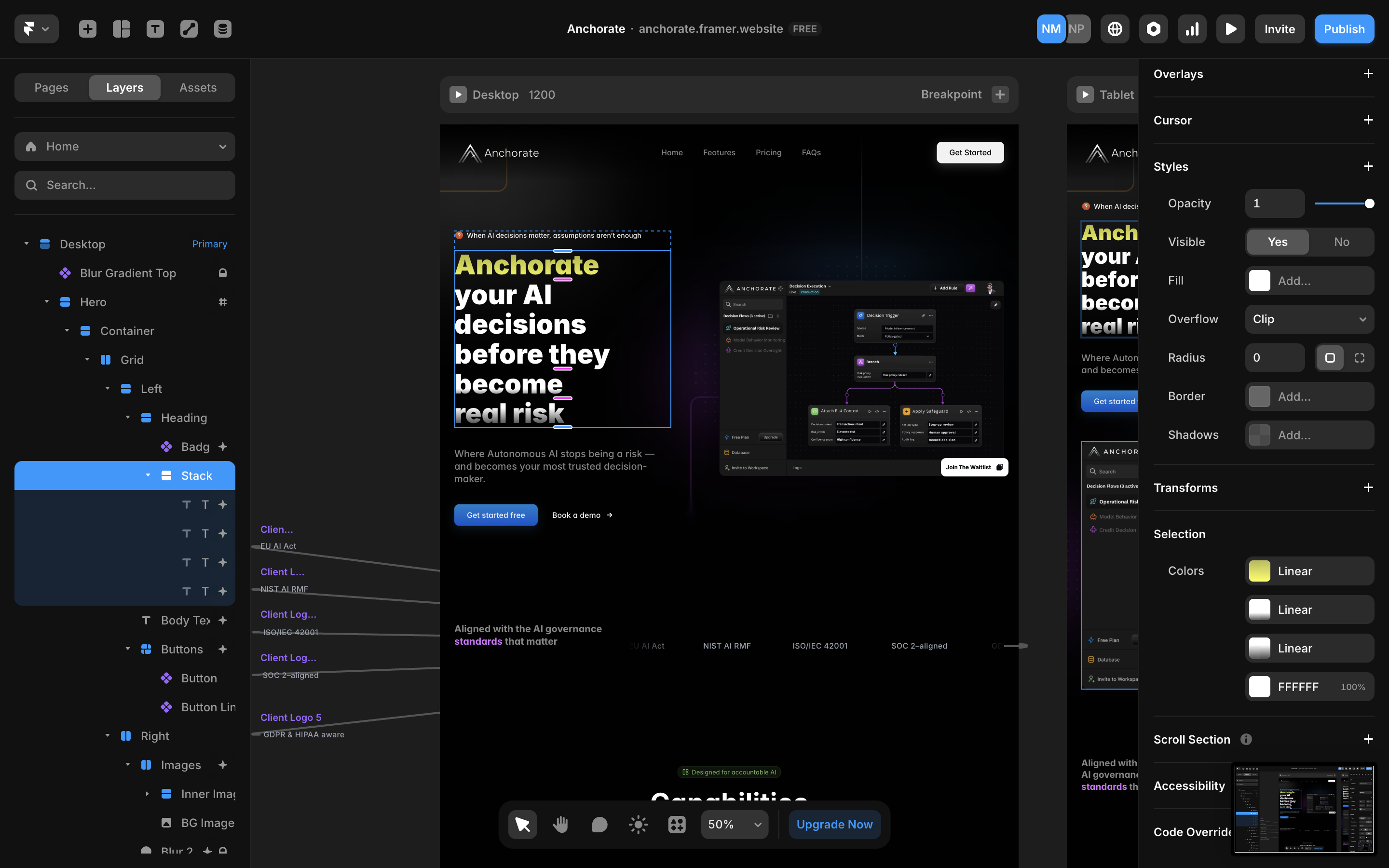Toggle per-corner radius option
This screenshot has height=868, width=1389.
tap(1359, 358)
